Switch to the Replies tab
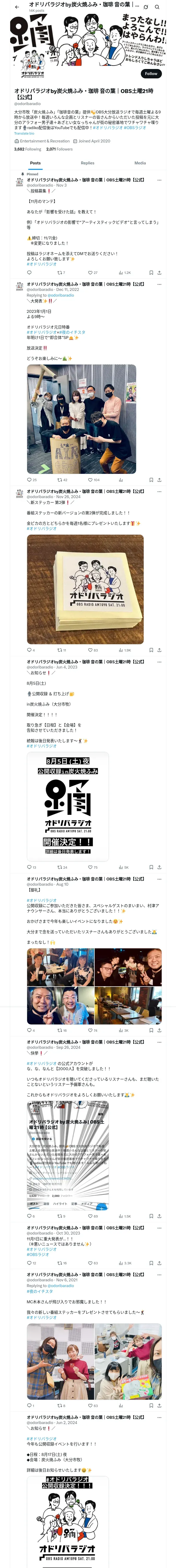The height and width of the screenshot is (1568, 176). click(x=87, y=163)
